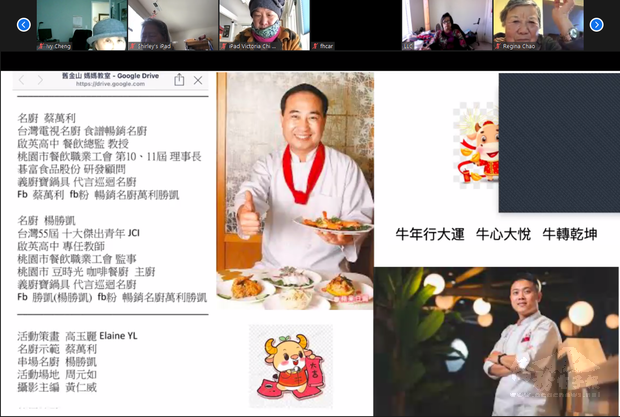The width and height of the screenshot is (620, 417).
Task: Click the ox cartoon holding 大吉 sign
Action: [x=291, y=366]
